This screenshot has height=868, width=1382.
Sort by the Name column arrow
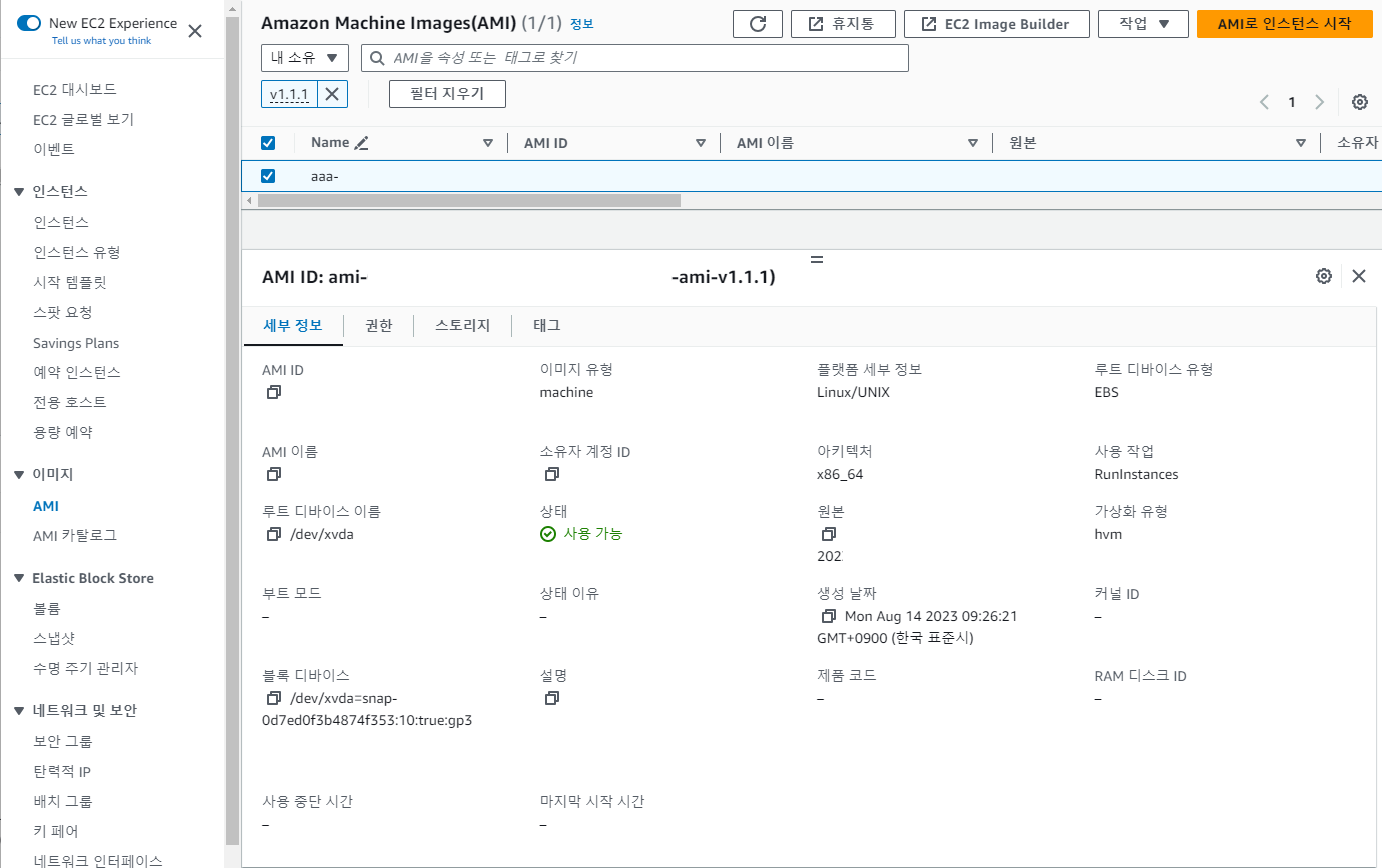[x=488, y=143]
